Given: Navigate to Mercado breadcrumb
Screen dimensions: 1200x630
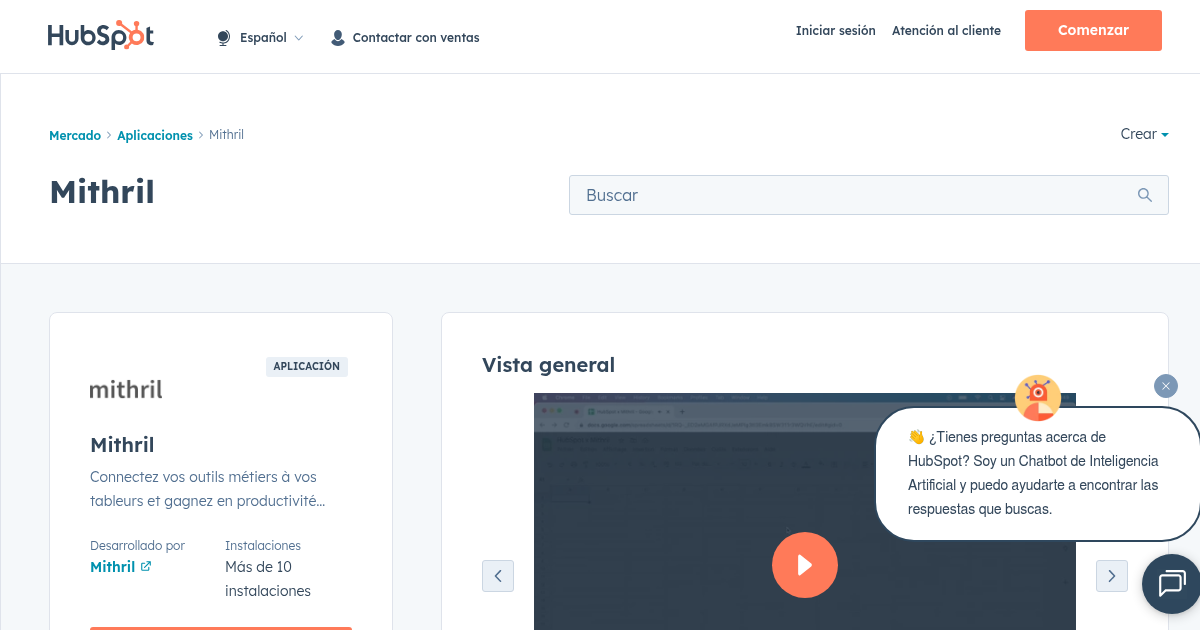Looking at the screenshot, I should 75,135.
